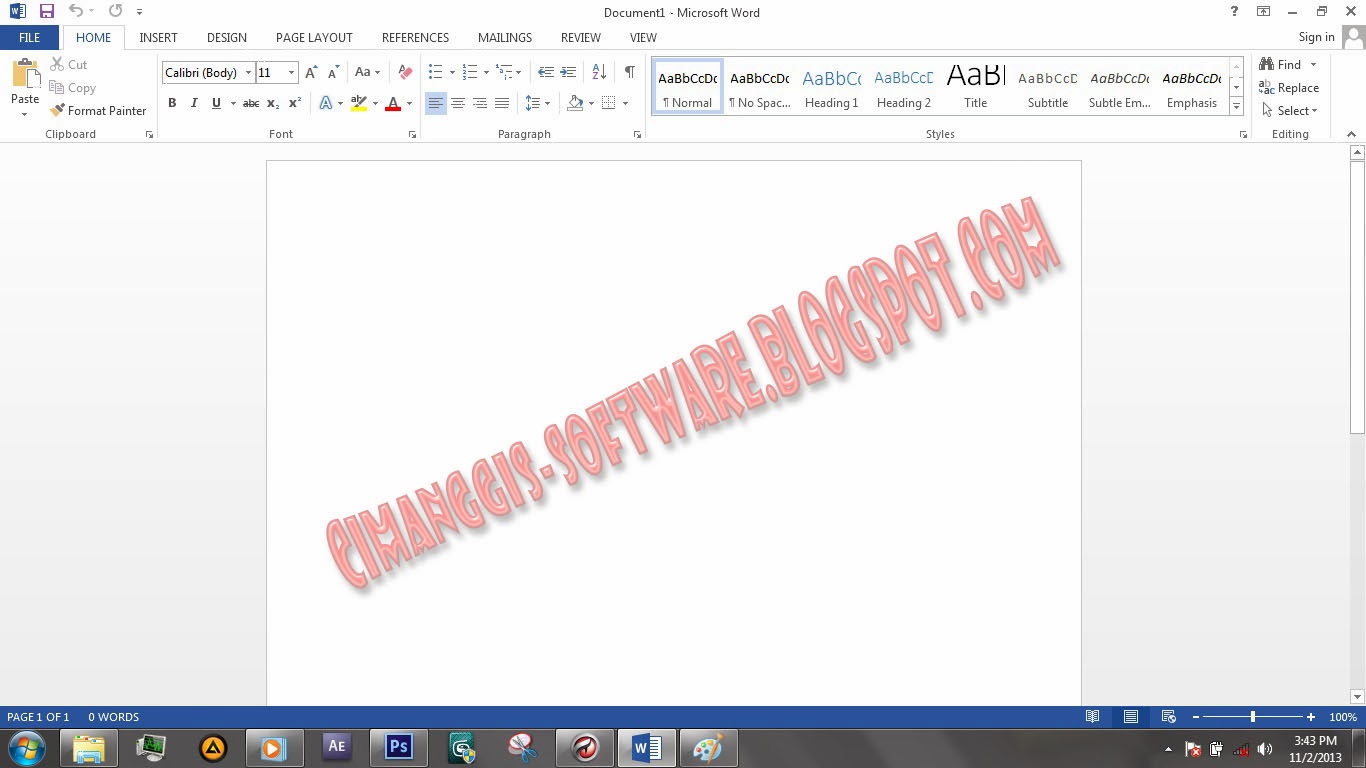
Task: Click Increase Indent icon
Action: click(568, 72)
